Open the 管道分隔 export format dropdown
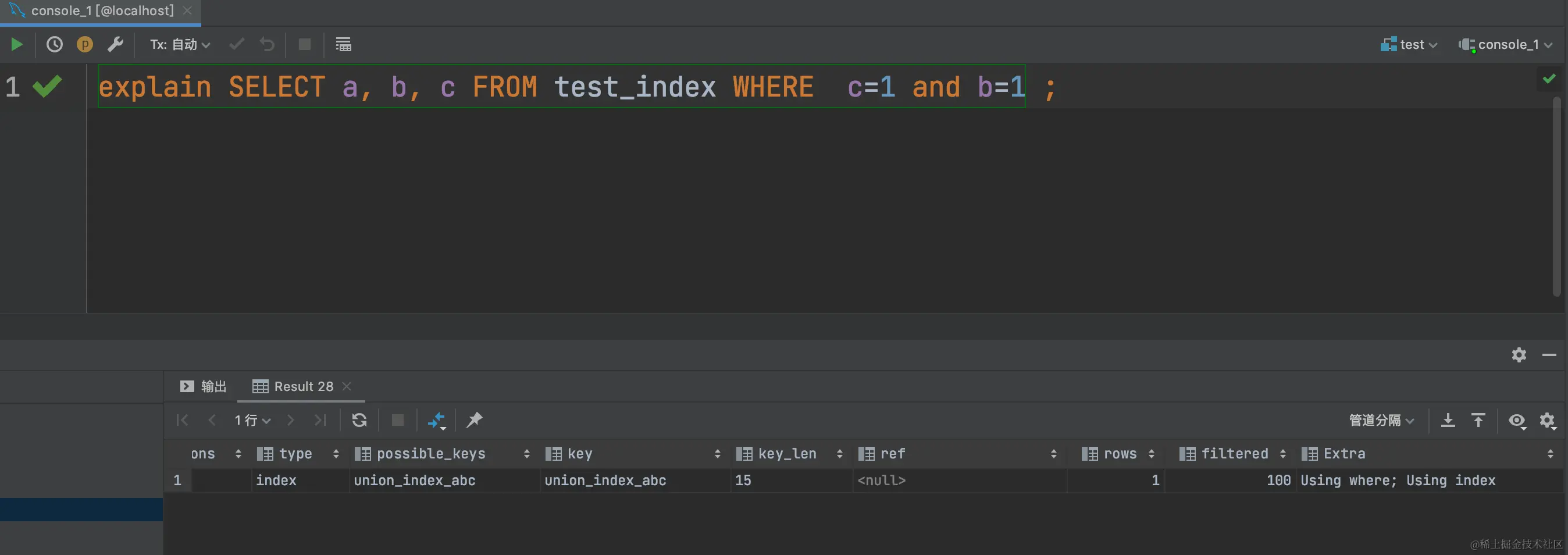Image resolution: width=1568 pixels, height=555 pixels. [1382, 421]
